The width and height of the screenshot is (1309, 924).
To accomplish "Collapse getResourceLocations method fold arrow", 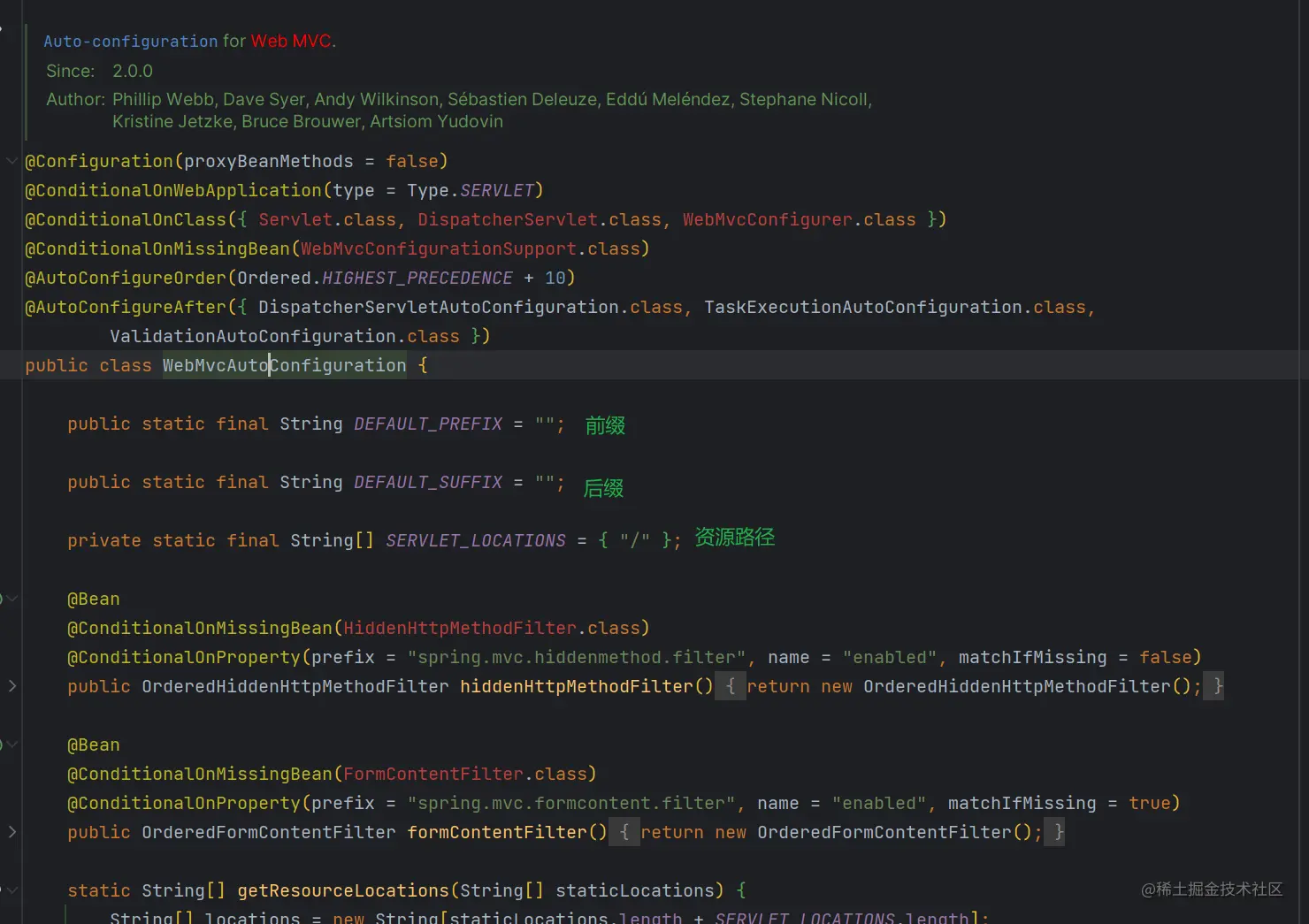I will click(11, 890).
